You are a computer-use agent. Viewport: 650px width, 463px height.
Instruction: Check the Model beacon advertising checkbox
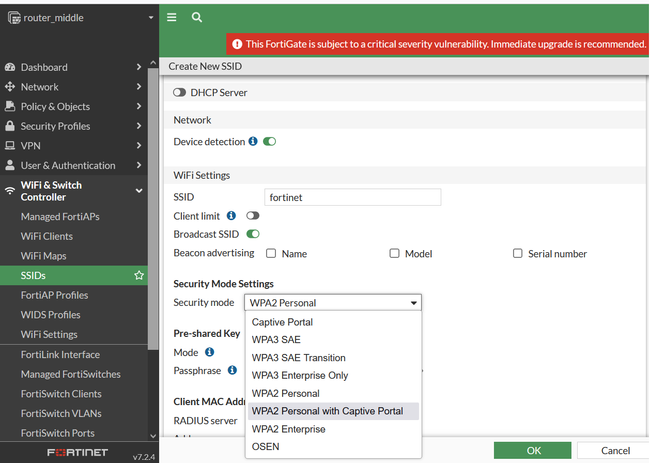tap(394, 254)
